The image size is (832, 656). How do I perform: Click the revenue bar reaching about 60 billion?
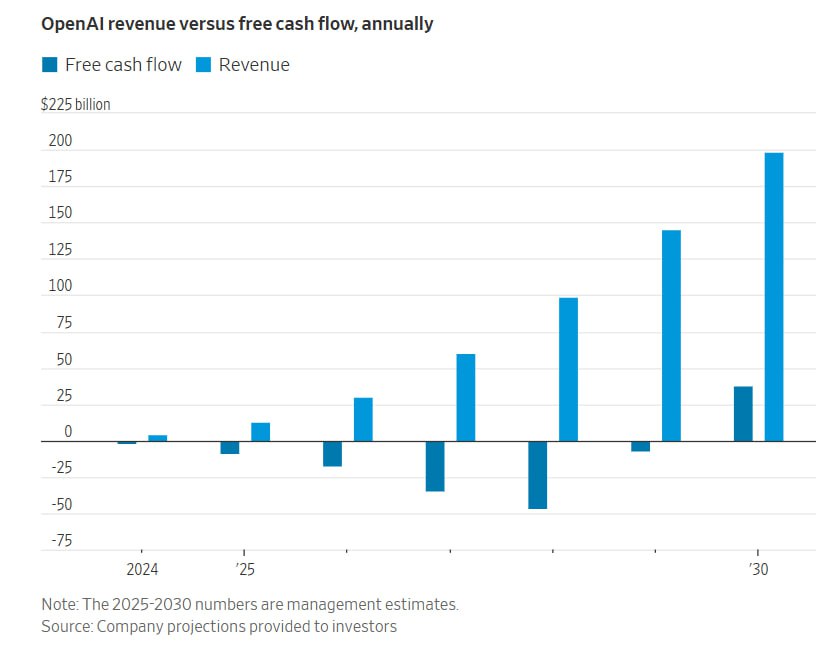click(x=465, y=397)
